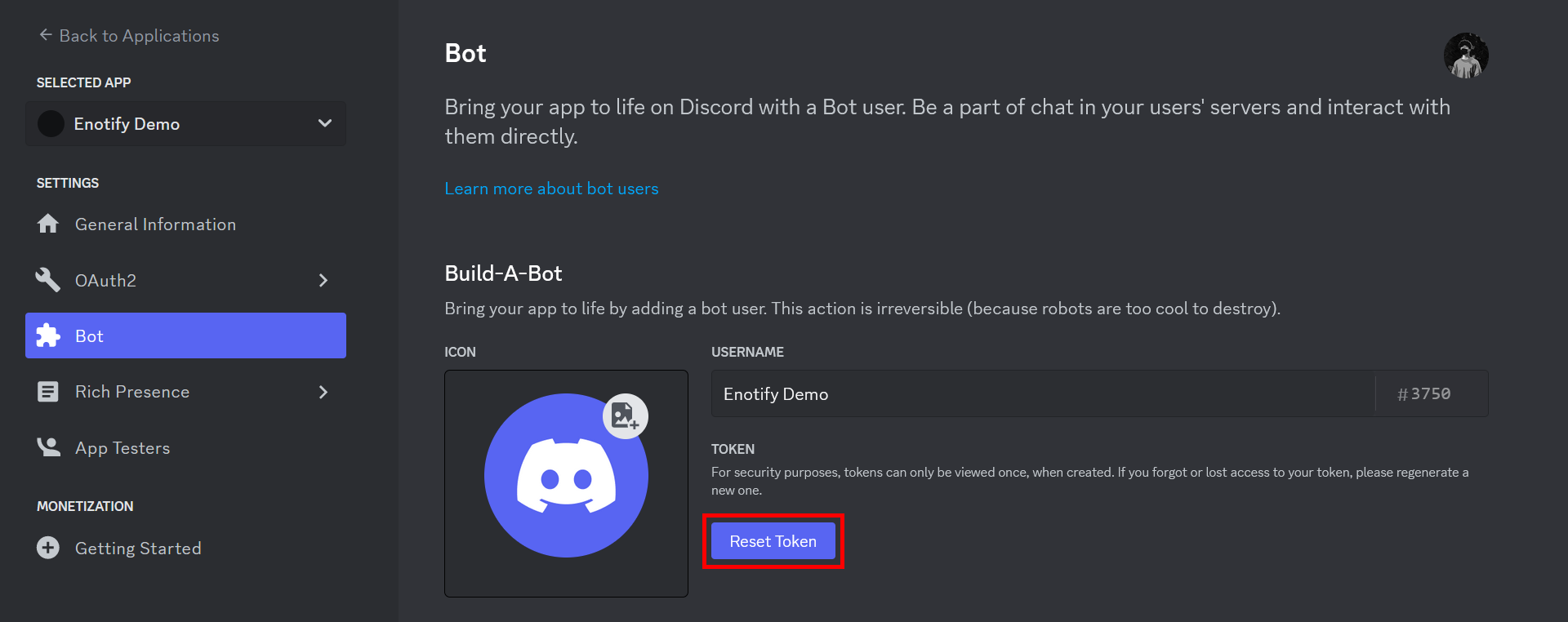Click the wrench icon next to OAuth2
Screen dimensions: 1568x622
click(x=48, y=280)
